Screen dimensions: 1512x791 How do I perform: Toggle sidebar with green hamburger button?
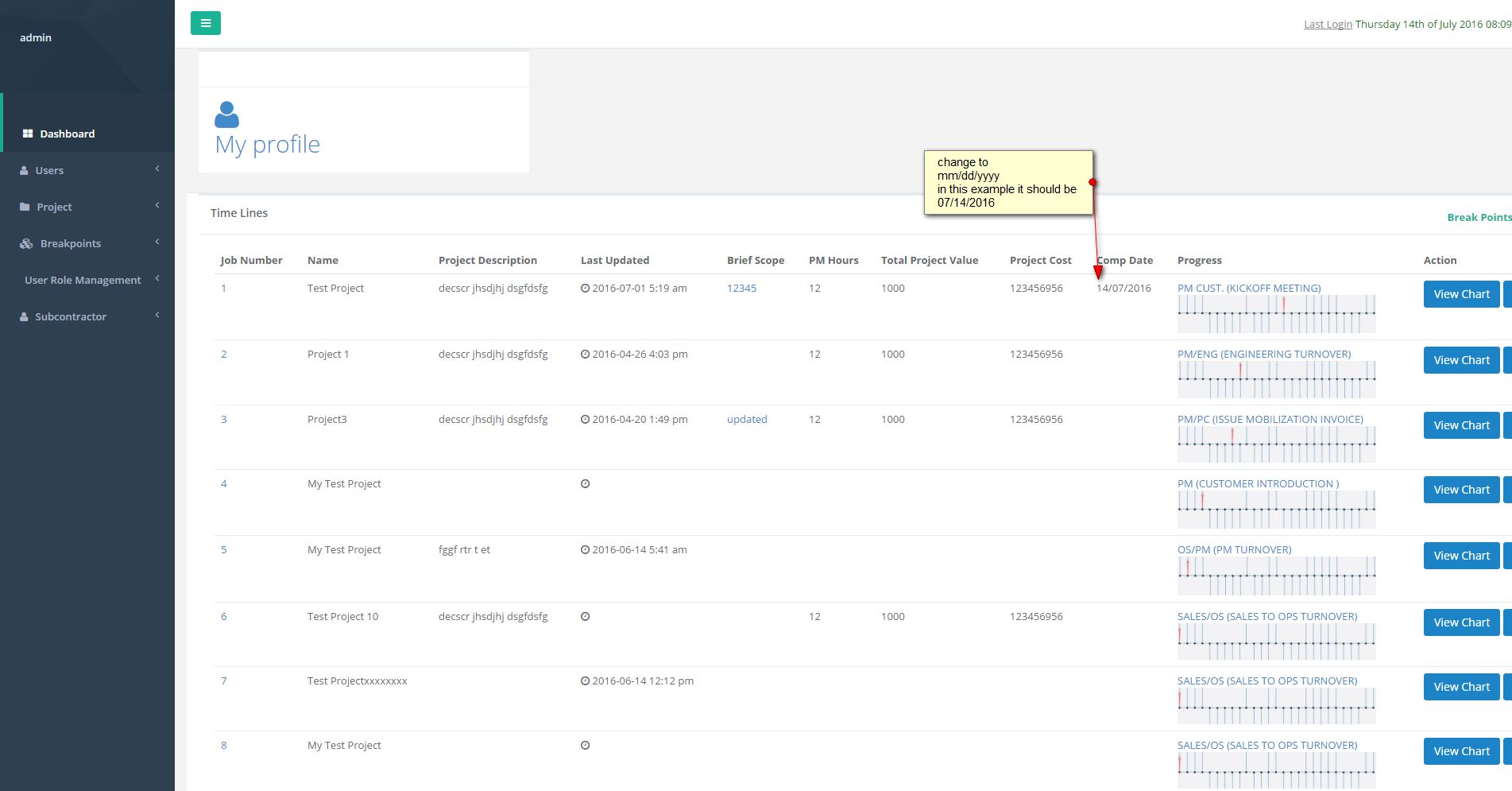point(206,23)
